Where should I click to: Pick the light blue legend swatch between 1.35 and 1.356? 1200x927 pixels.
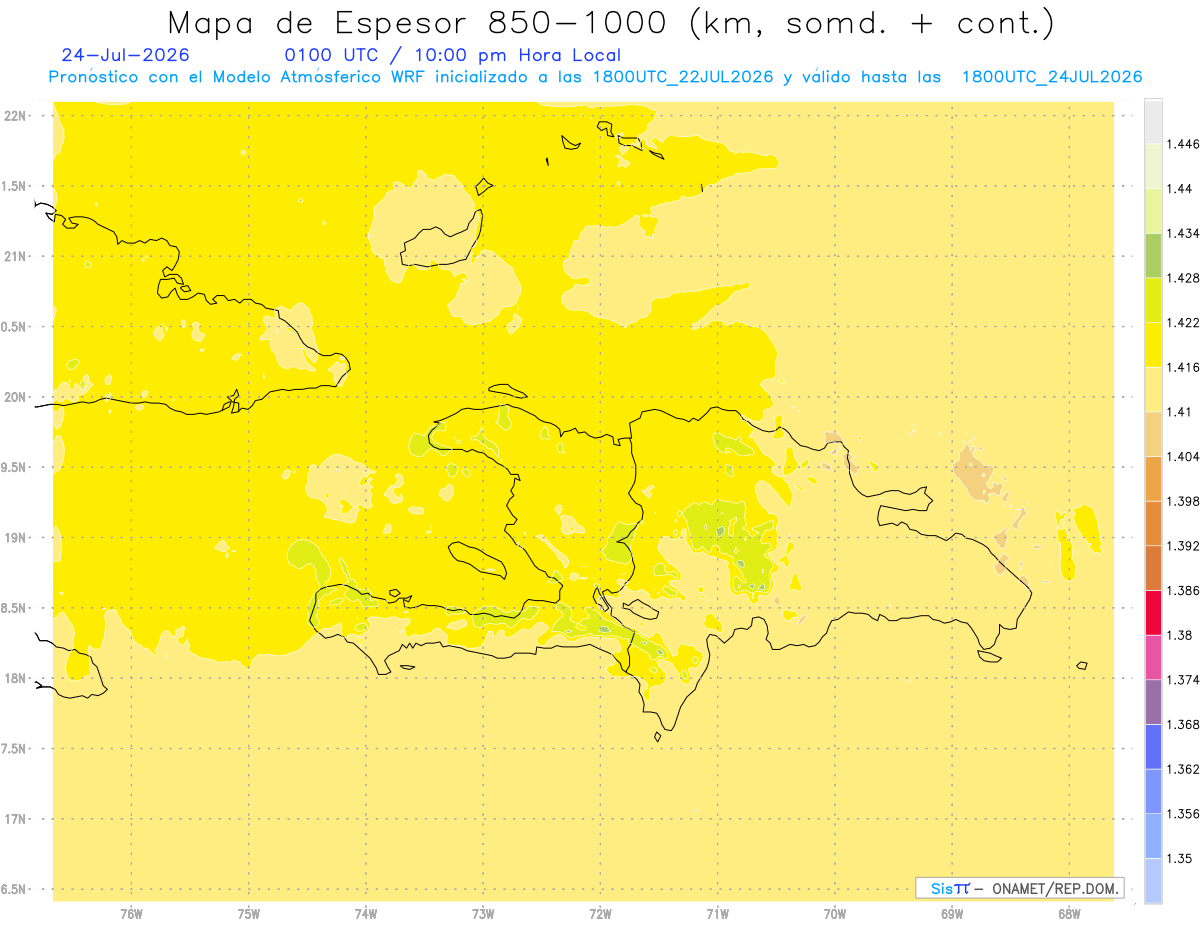pyautogui.click(x=1153, y=836)
